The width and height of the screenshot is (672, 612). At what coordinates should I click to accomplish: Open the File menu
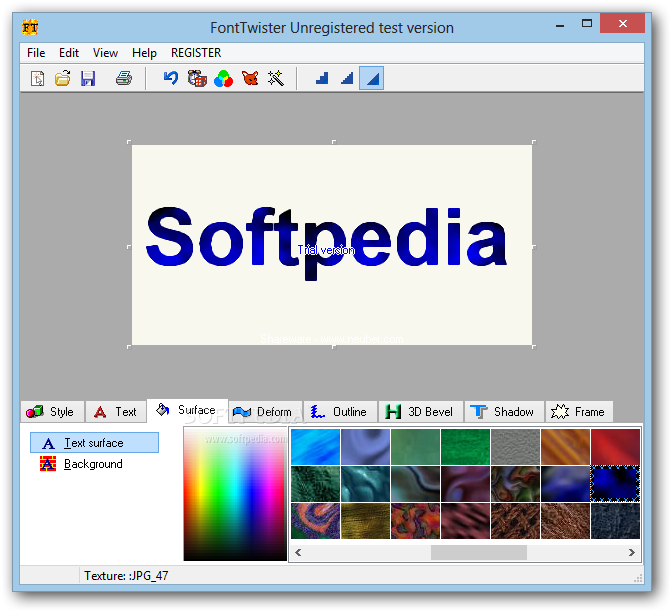36,53
